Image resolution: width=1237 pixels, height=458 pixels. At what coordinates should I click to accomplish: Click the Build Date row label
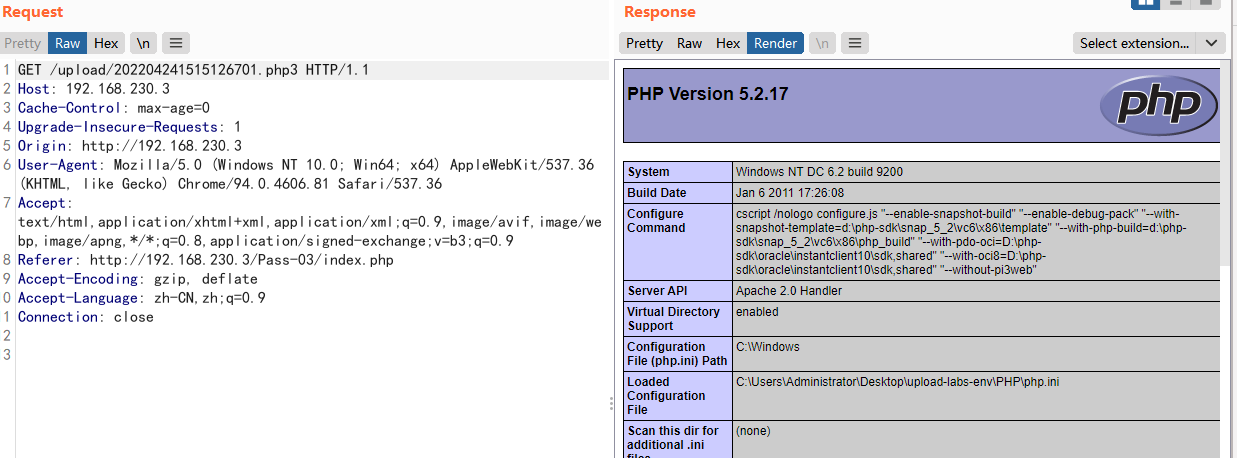coord(657,193)
